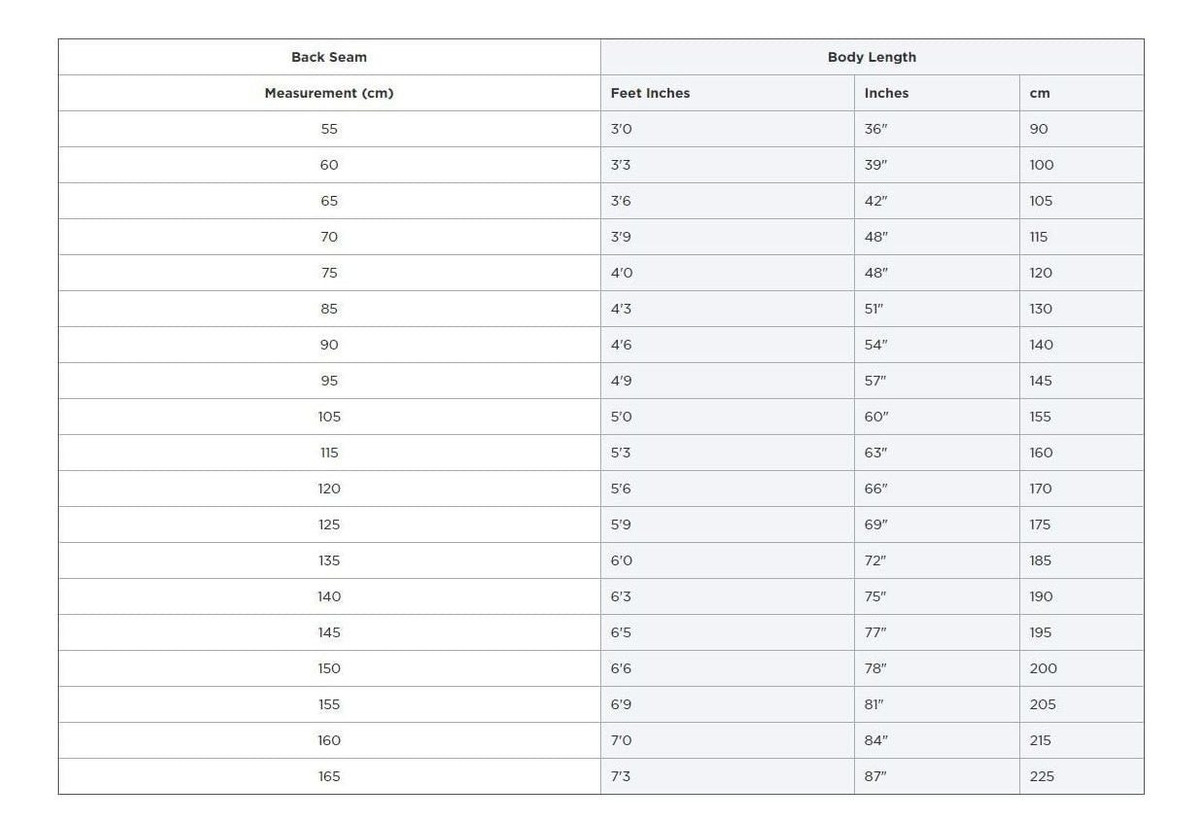Click the back seam value 120

pos(329,489)
